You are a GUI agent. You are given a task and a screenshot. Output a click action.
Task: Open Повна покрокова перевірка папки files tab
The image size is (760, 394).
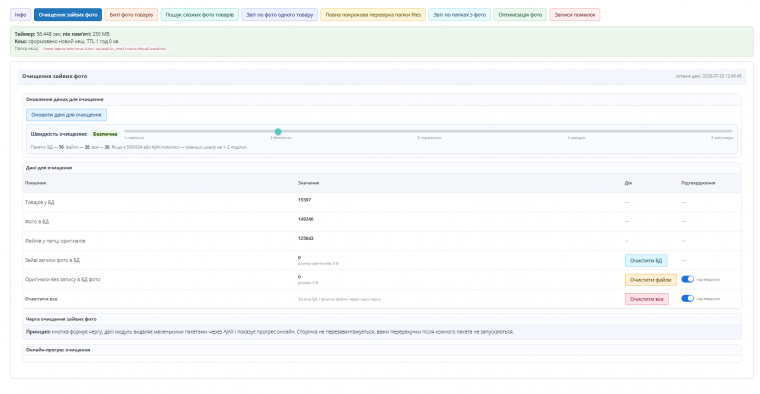pos(373,15)
